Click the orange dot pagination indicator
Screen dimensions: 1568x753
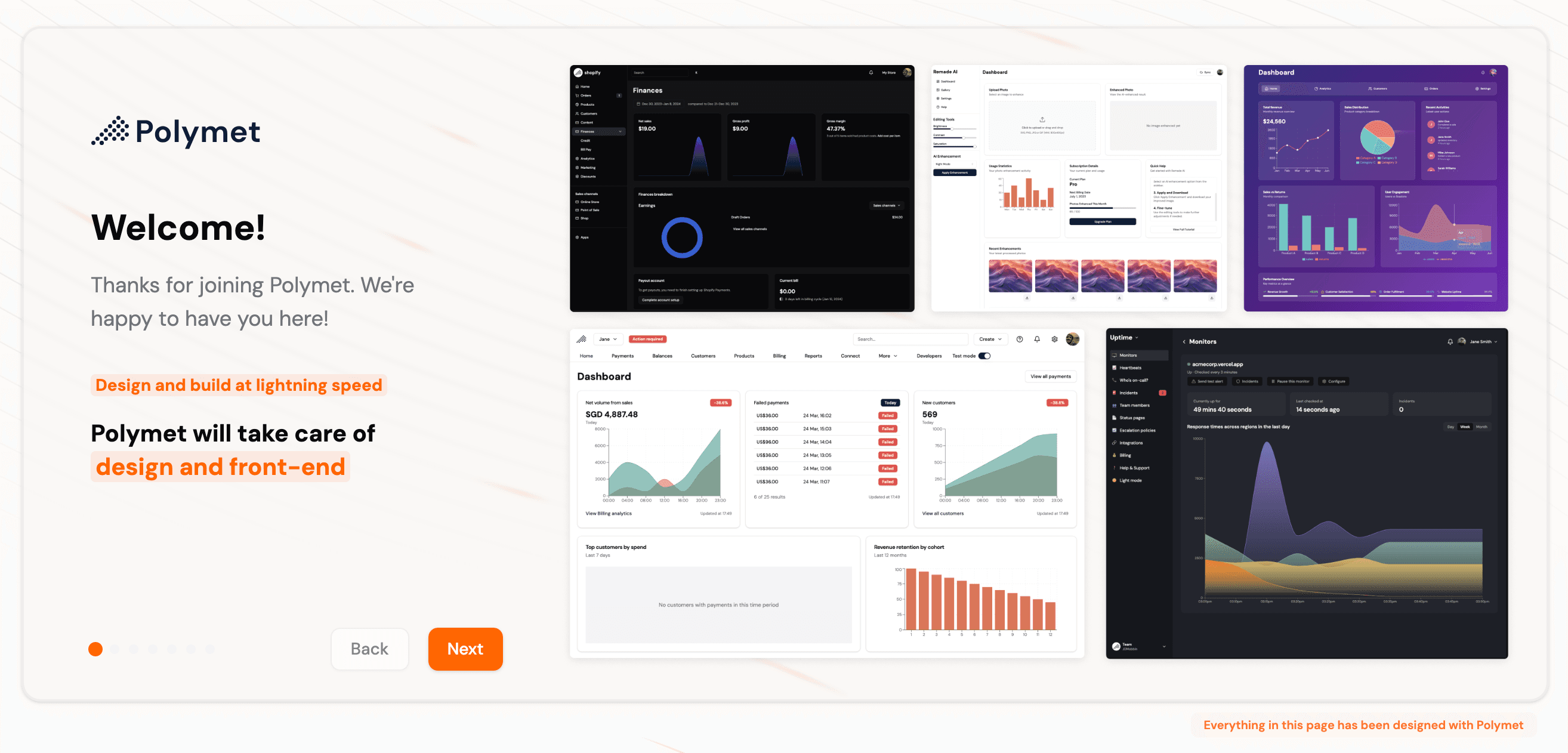96,649
